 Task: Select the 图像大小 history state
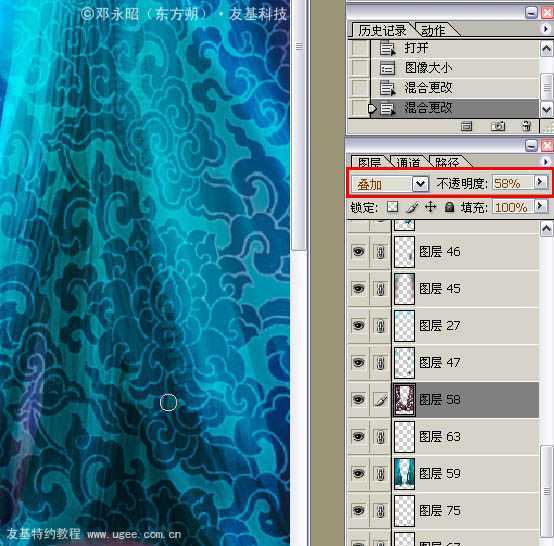455,68
